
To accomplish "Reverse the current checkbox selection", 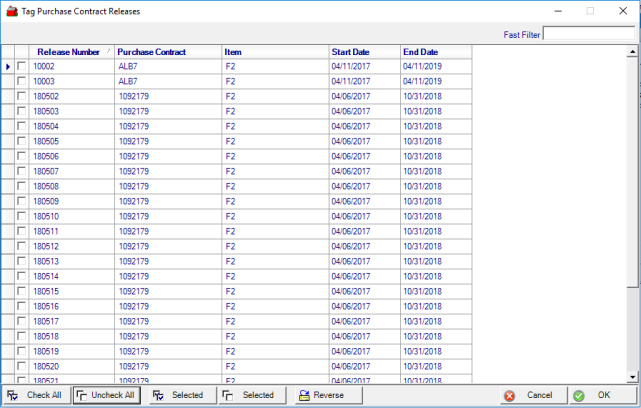I will (x=321, y=395).
